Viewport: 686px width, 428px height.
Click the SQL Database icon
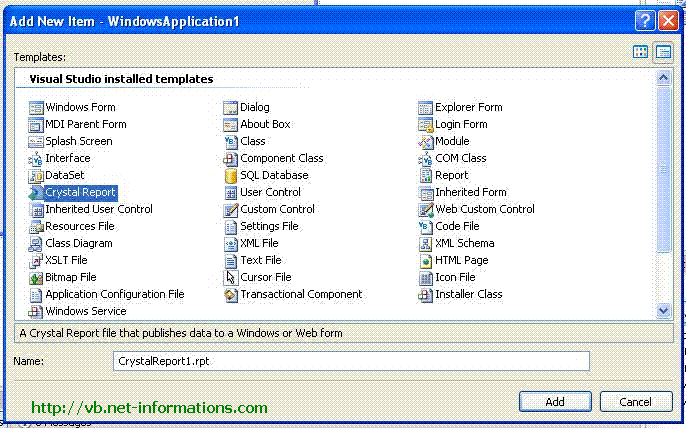click(231, 176)
